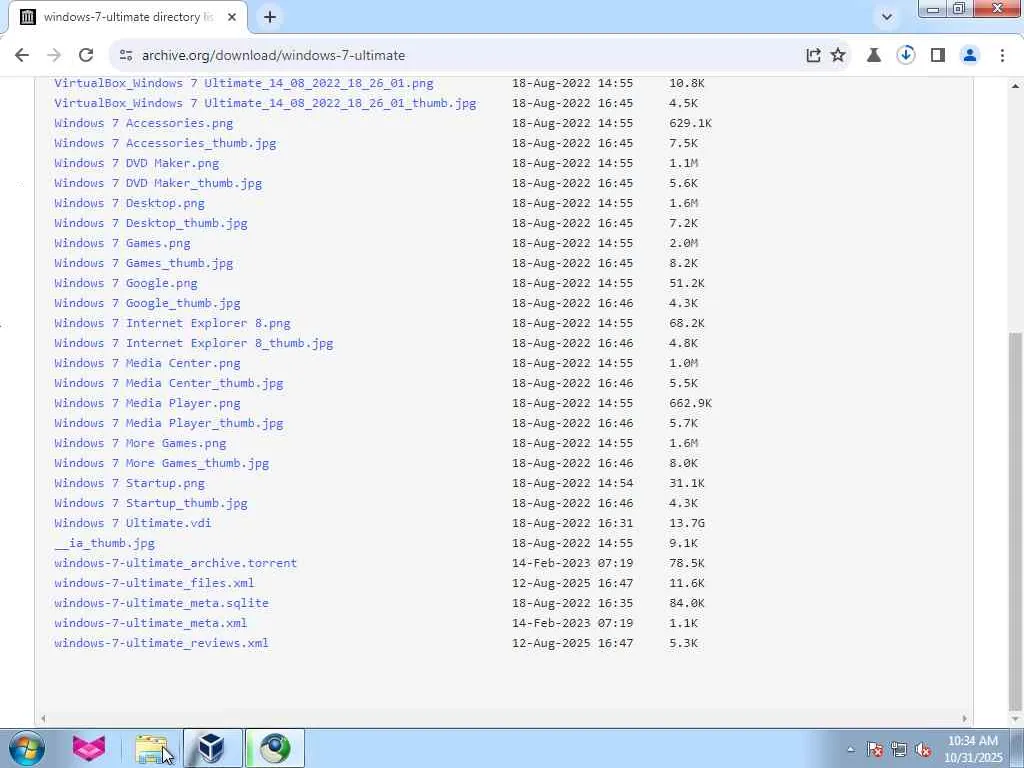Open windows-7-ultimate_files.xml link
Screen dimensions: 1024x768
click(154, 583)
